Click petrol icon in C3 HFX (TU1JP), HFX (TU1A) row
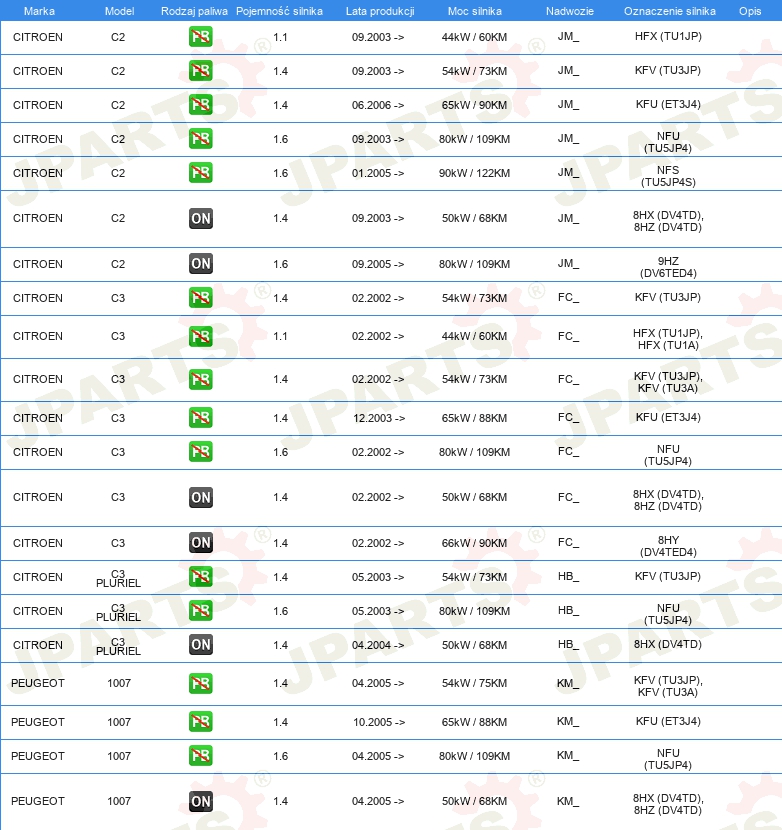The image size is (782, 830). tap(201, 336)
